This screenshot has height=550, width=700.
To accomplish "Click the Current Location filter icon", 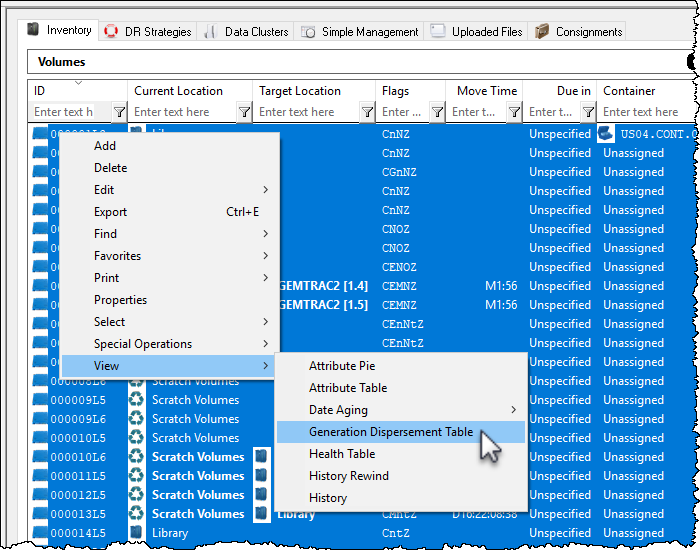I will 244,112.
